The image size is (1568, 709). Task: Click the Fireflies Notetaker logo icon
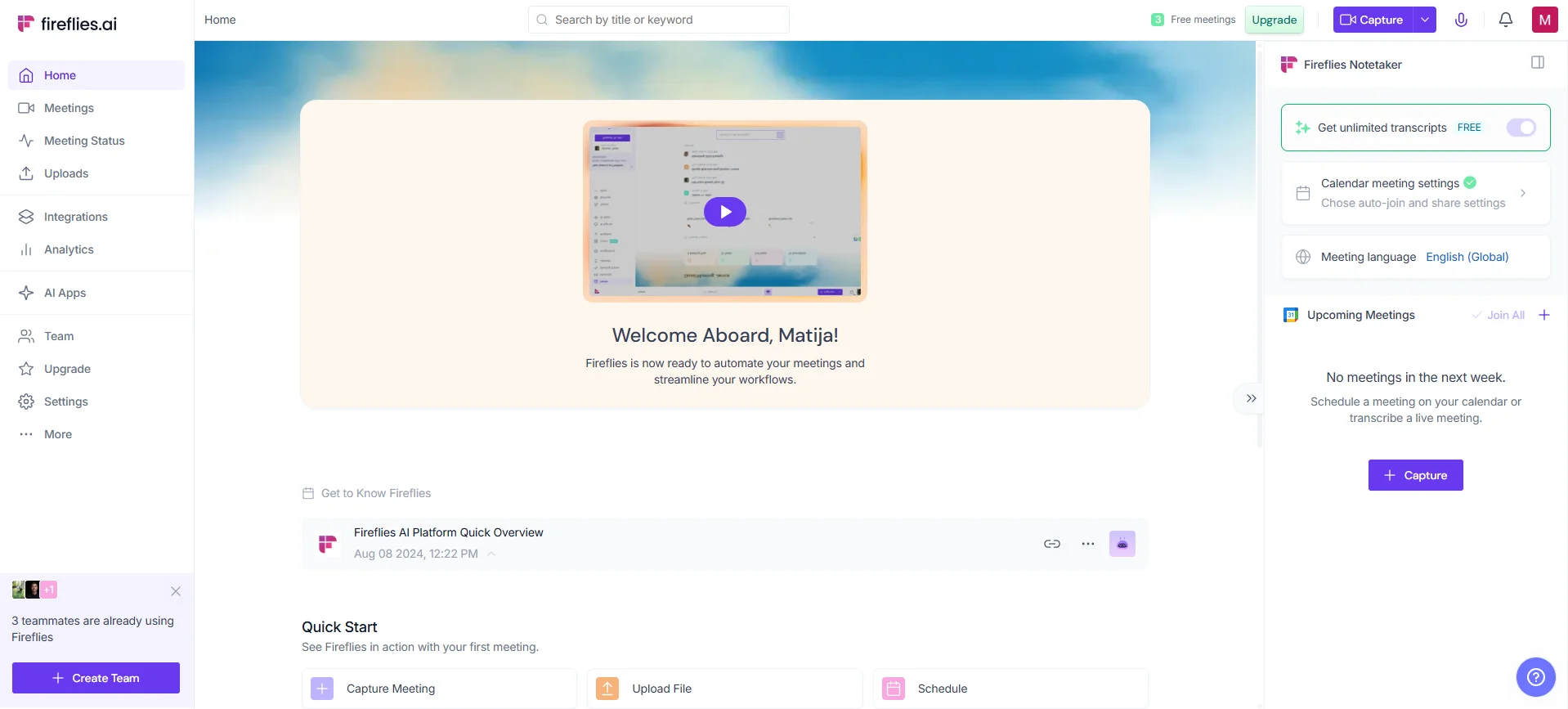[1289, 65]
